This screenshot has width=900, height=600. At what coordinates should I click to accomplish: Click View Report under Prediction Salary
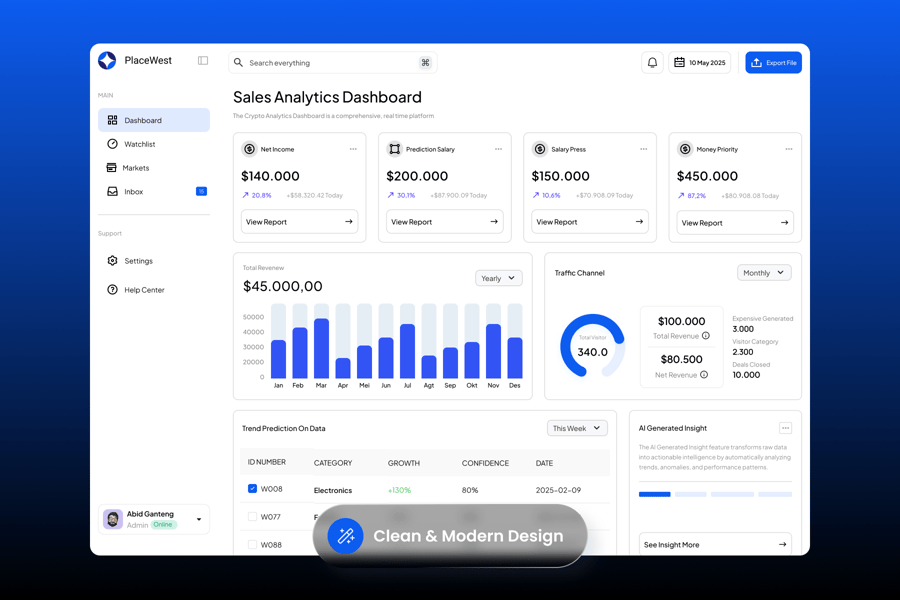click(x=444, y=222)
